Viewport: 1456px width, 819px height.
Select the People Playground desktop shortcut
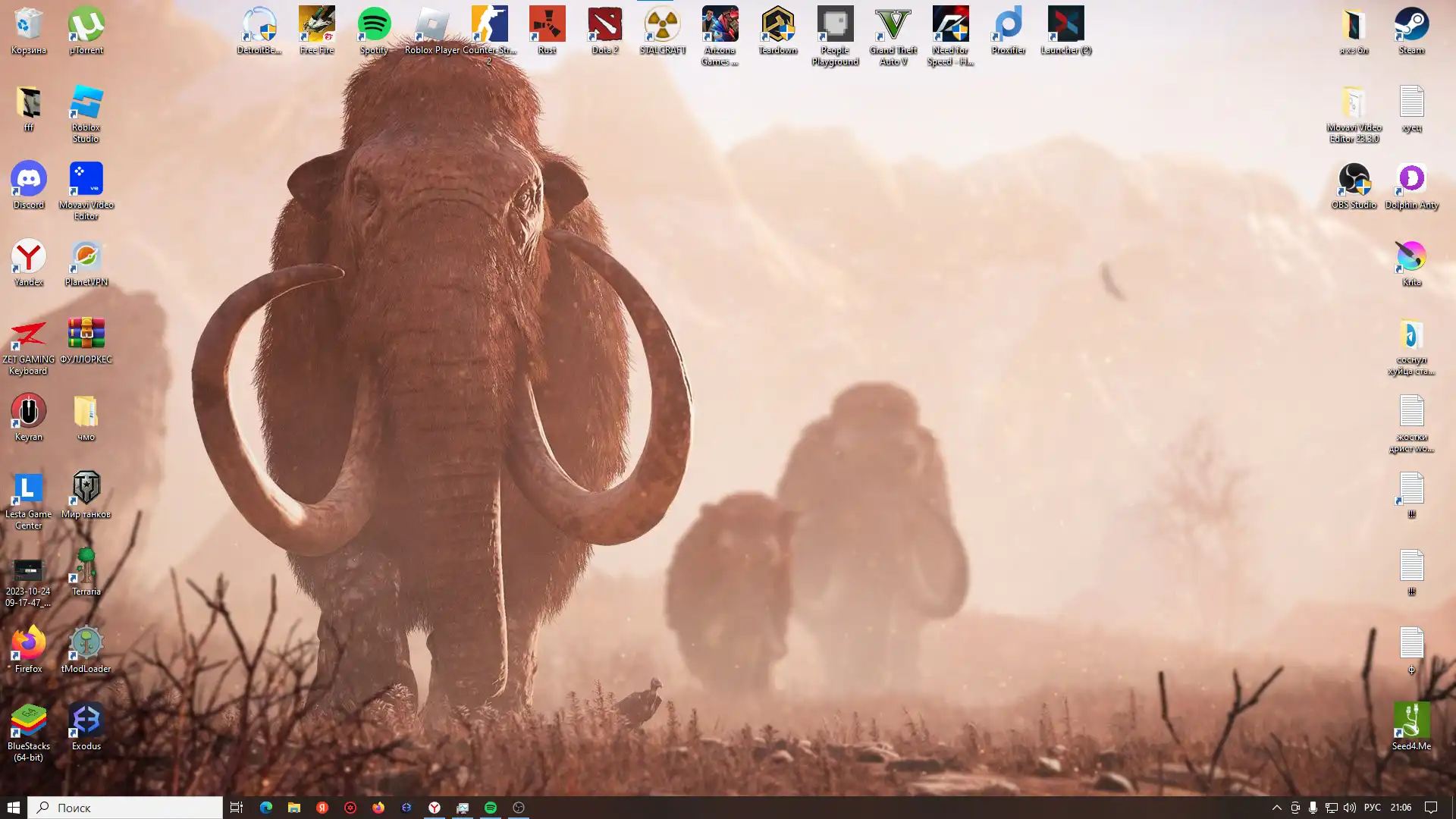[x=835, y=36]
